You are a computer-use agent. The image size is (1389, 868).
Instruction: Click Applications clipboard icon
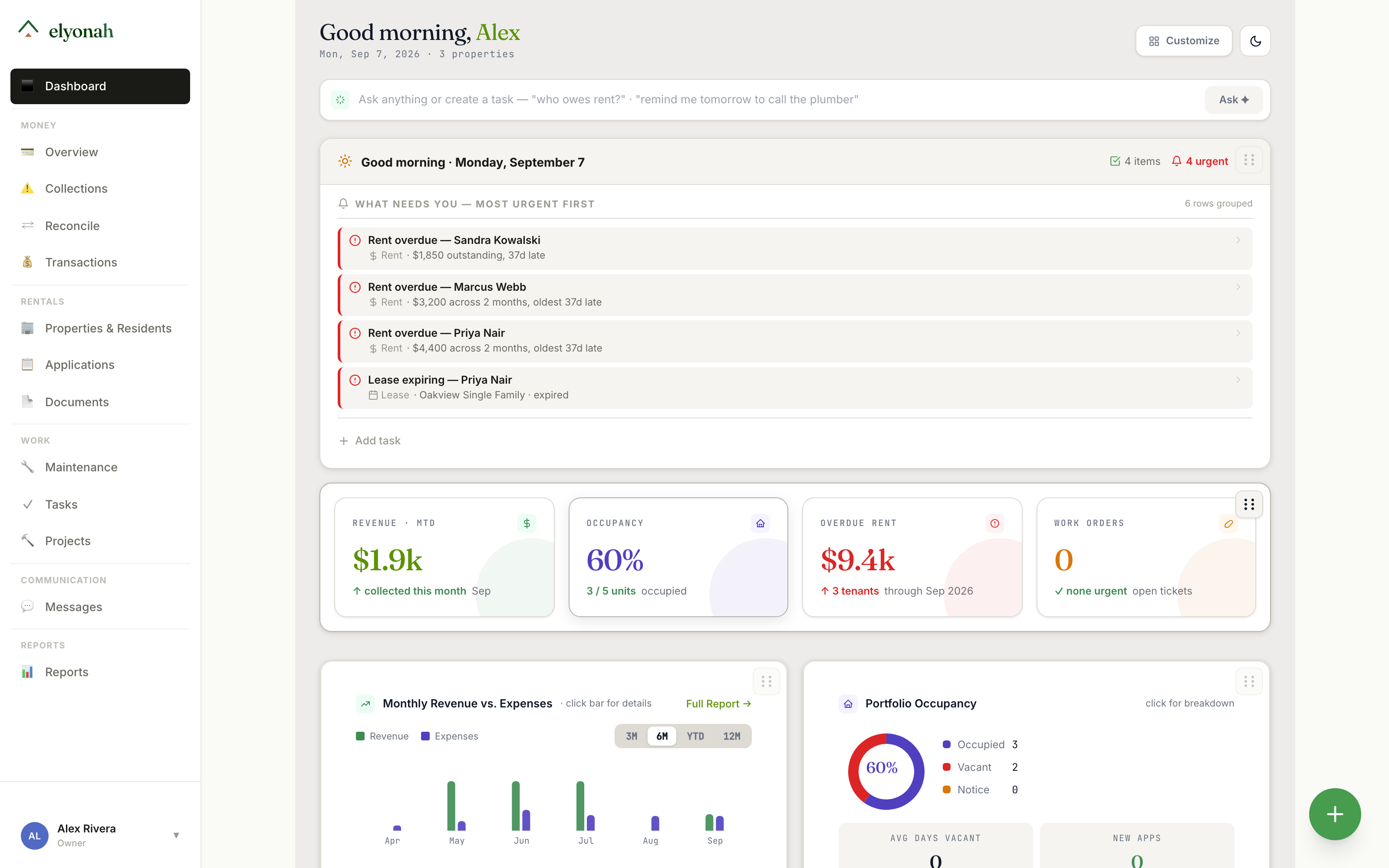[27, 365]
